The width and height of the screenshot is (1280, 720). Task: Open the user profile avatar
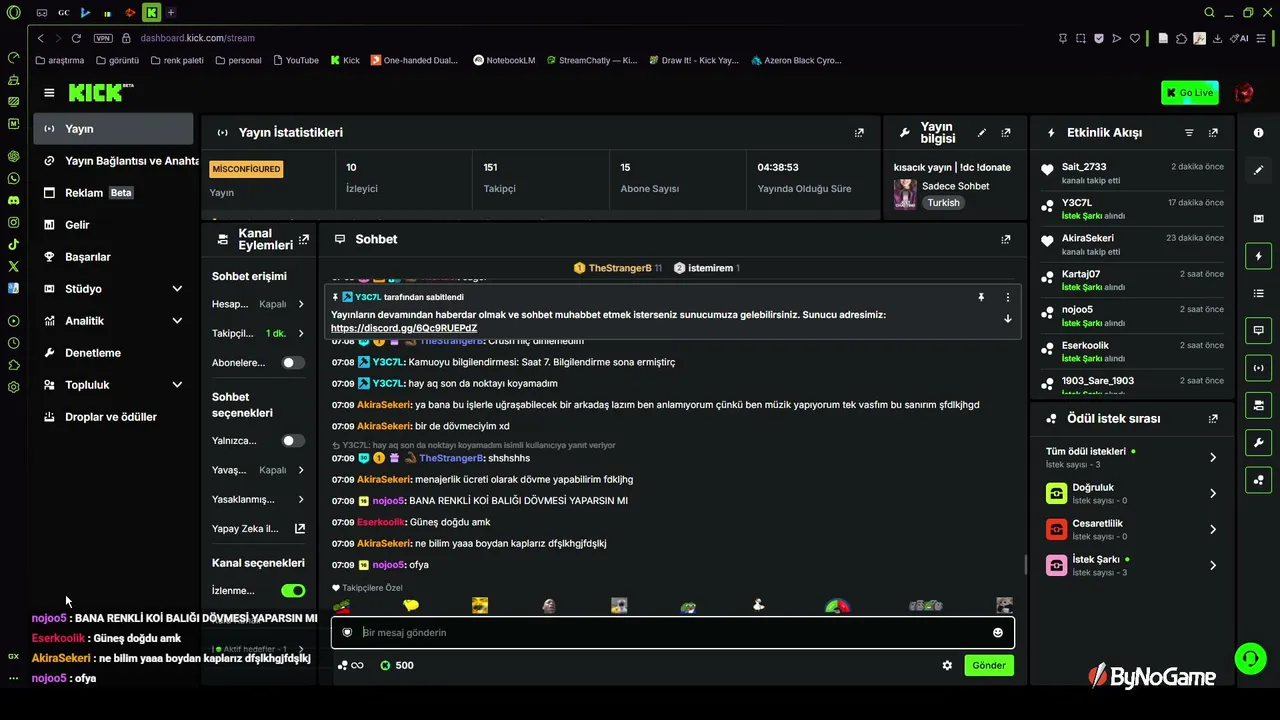[1244, 93]
